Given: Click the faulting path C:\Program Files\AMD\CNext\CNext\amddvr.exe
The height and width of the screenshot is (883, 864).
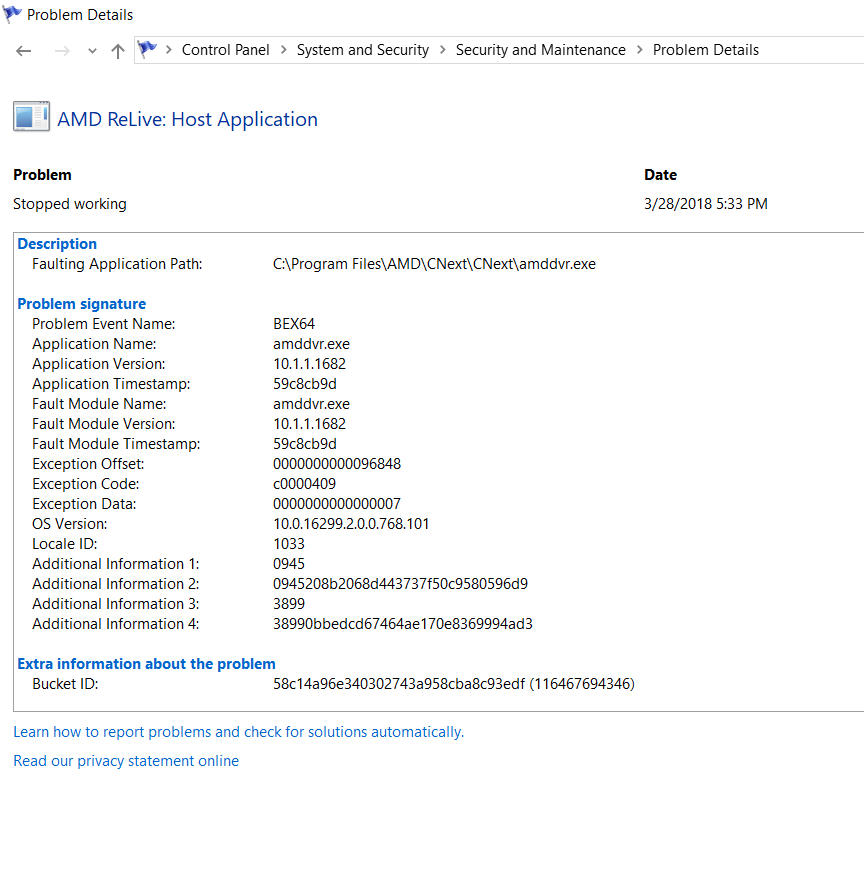Looking at the screenshot, I should [434, 264].
